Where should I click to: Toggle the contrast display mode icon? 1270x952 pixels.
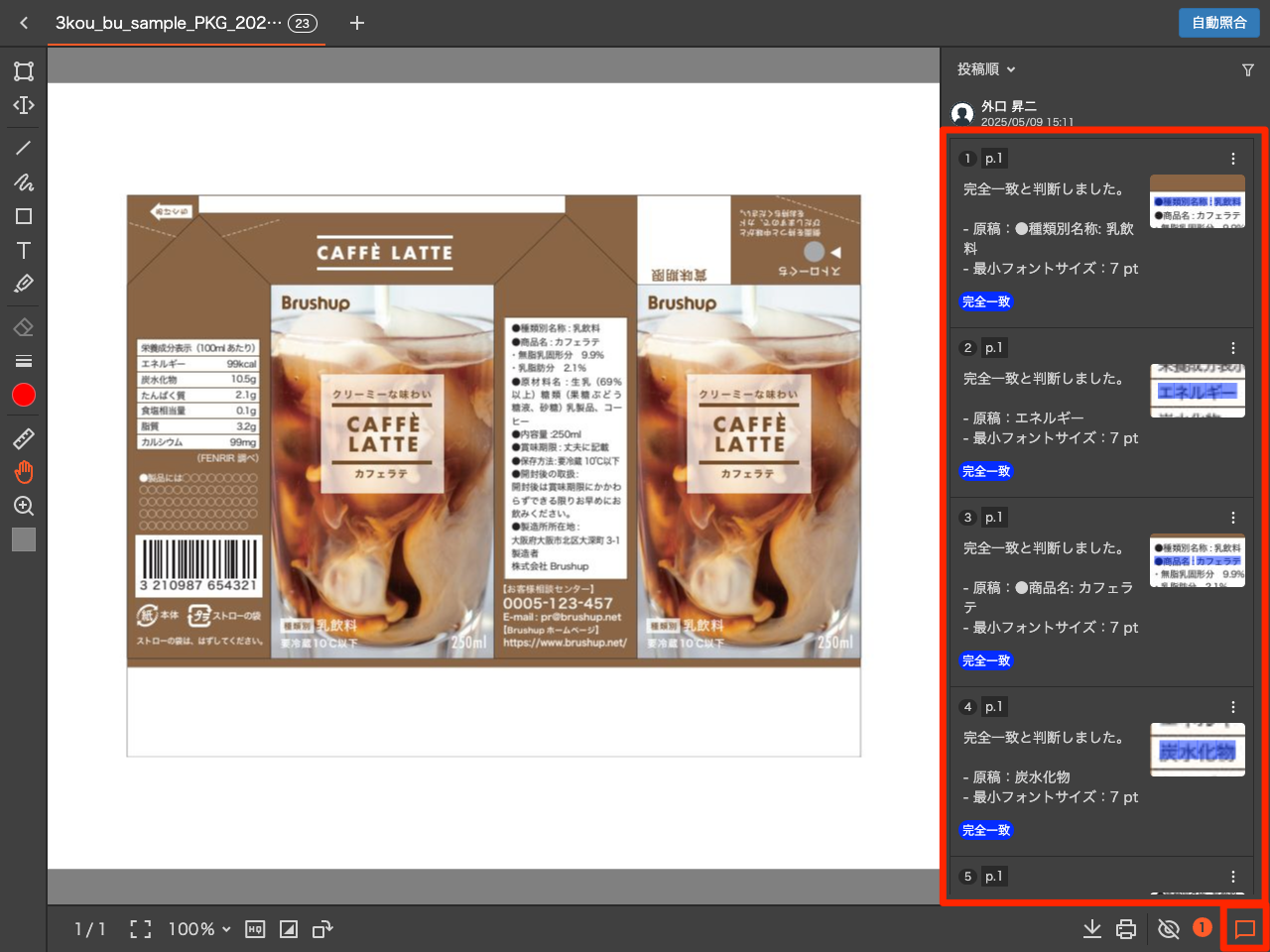click(x=289, y=929)
